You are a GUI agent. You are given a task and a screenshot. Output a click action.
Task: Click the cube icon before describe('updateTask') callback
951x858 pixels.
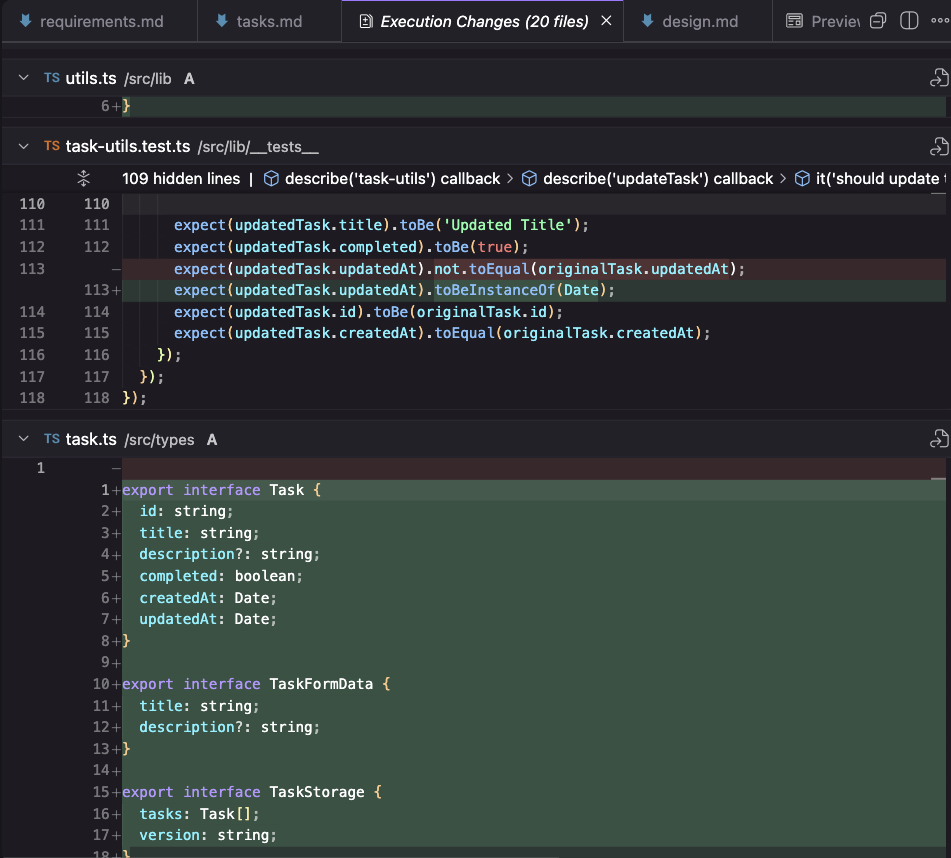[529, 178]
